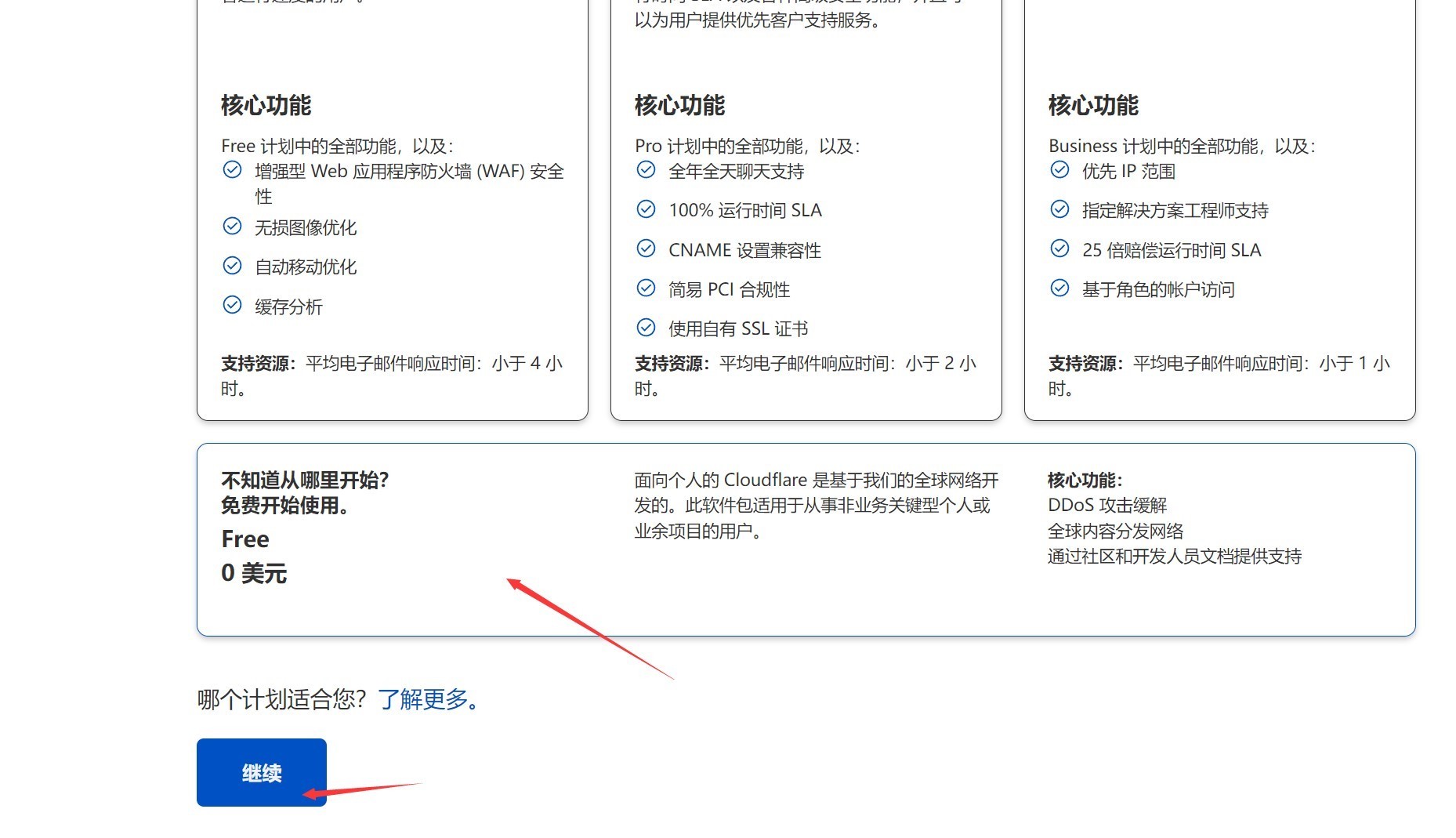Click the text 哪个计划适合您?
The width and height of the screenshot is (1456, 838).
pyautogui.click(x=282, y=699)
